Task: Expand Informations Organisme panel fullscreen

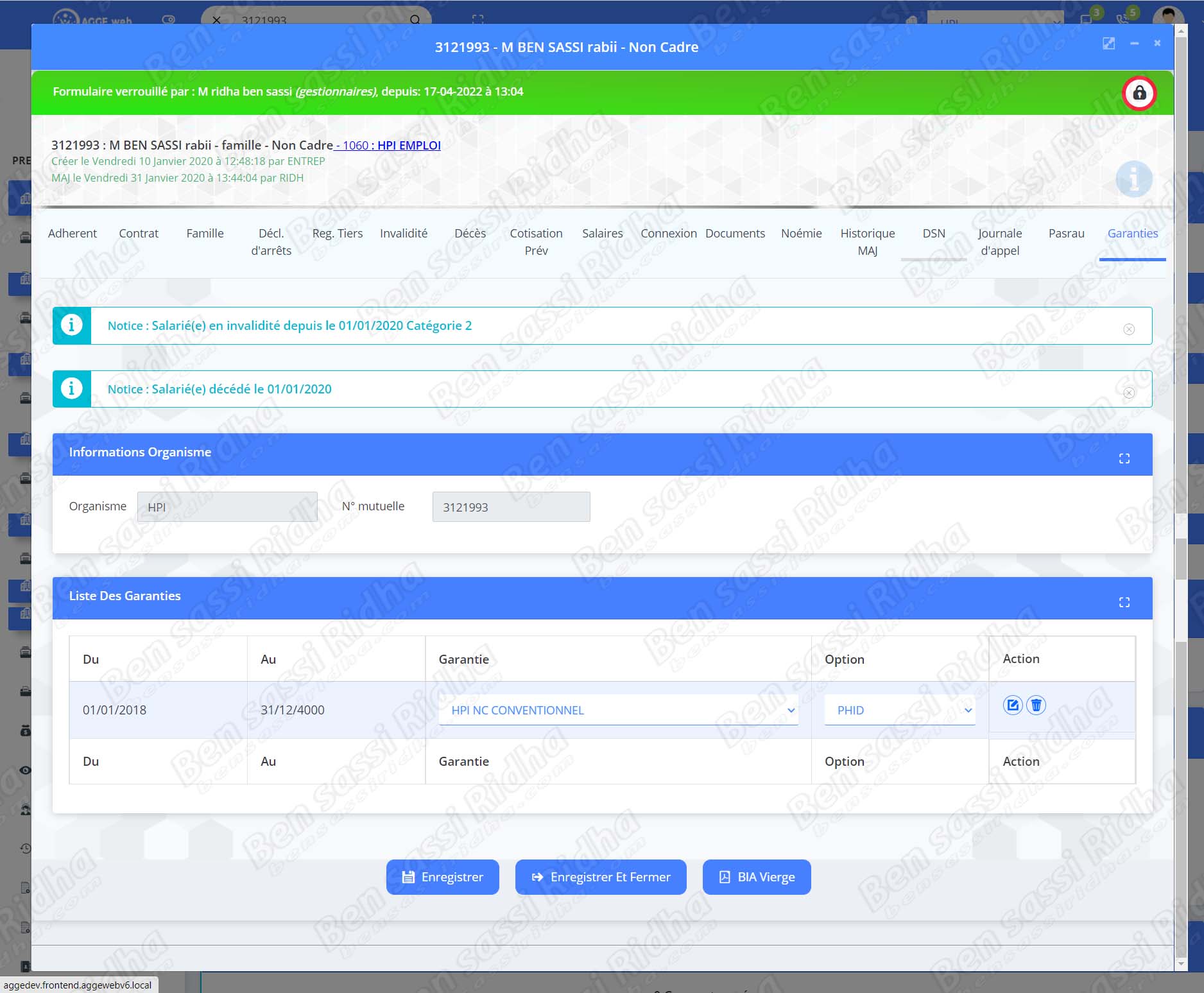Action: [1124, 458]
